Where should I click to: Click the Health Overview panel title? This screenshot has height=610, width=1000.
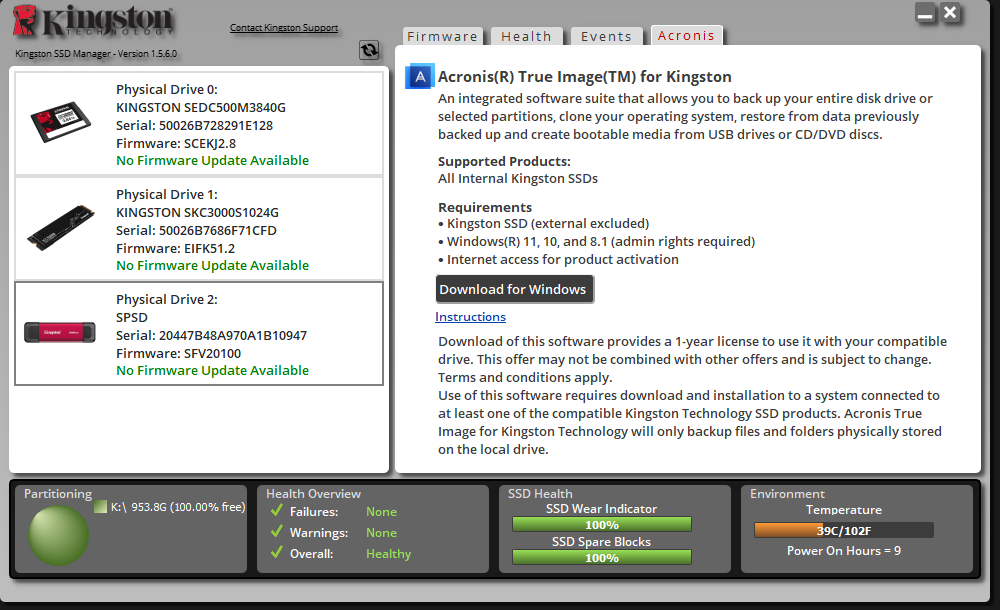(x=313, y=494)
